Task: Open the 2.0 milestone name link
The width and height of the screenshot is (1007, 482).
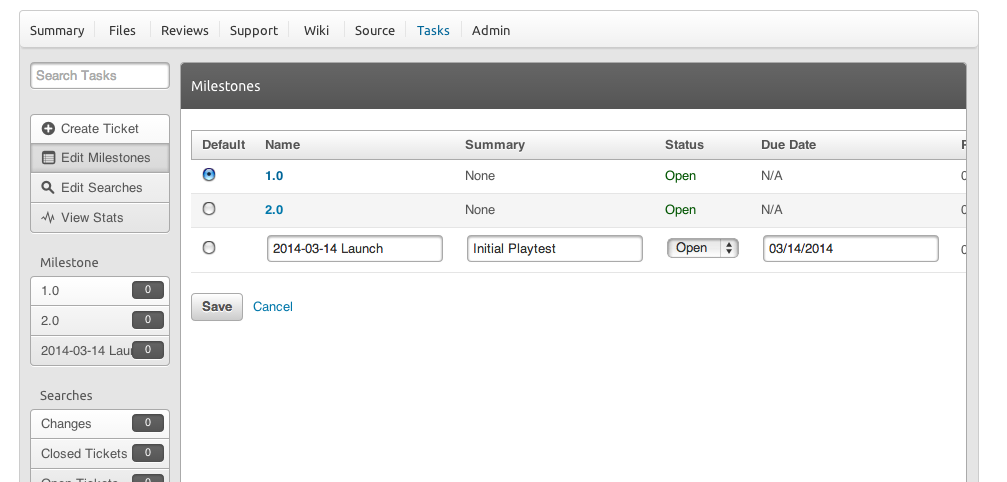Action: coord(274,210)
